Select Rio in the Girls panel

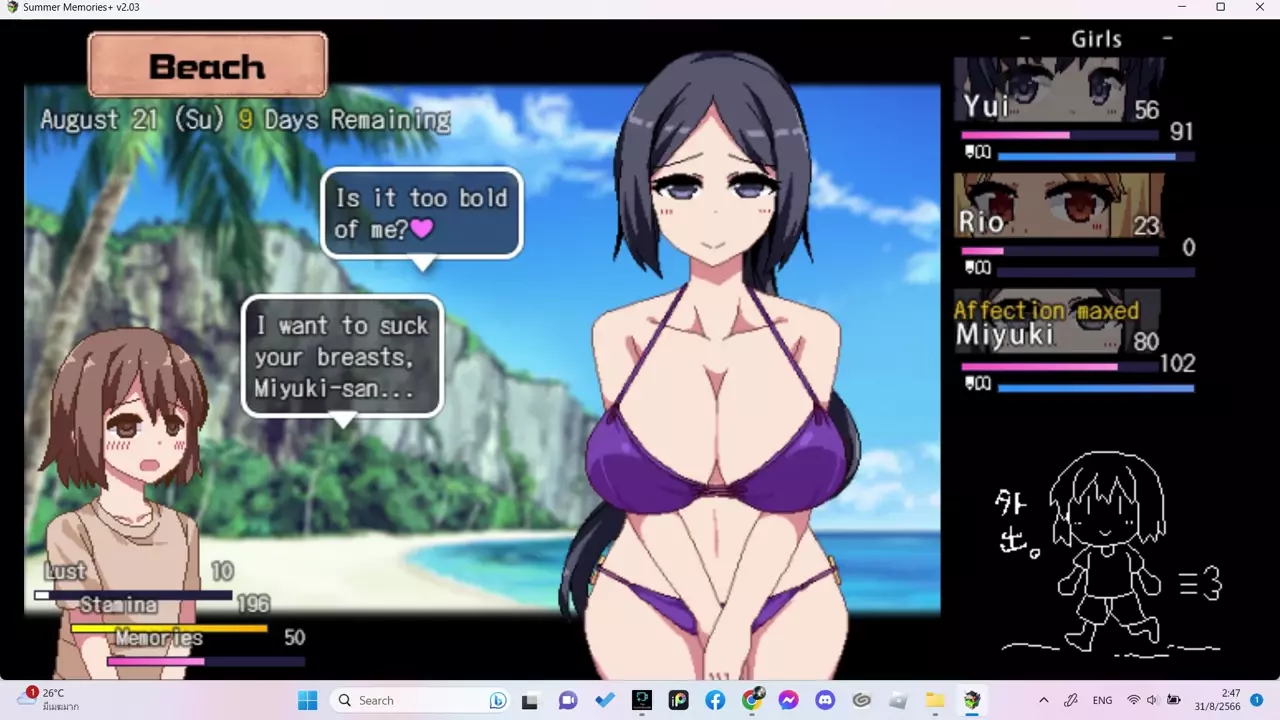pos(1058,206)
